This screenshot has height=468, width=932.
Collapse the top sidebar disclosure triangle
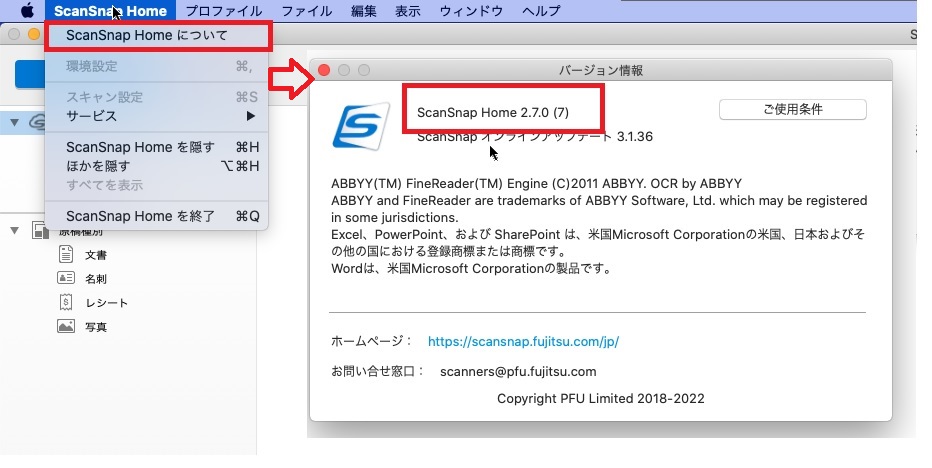(x=15, y=123)
